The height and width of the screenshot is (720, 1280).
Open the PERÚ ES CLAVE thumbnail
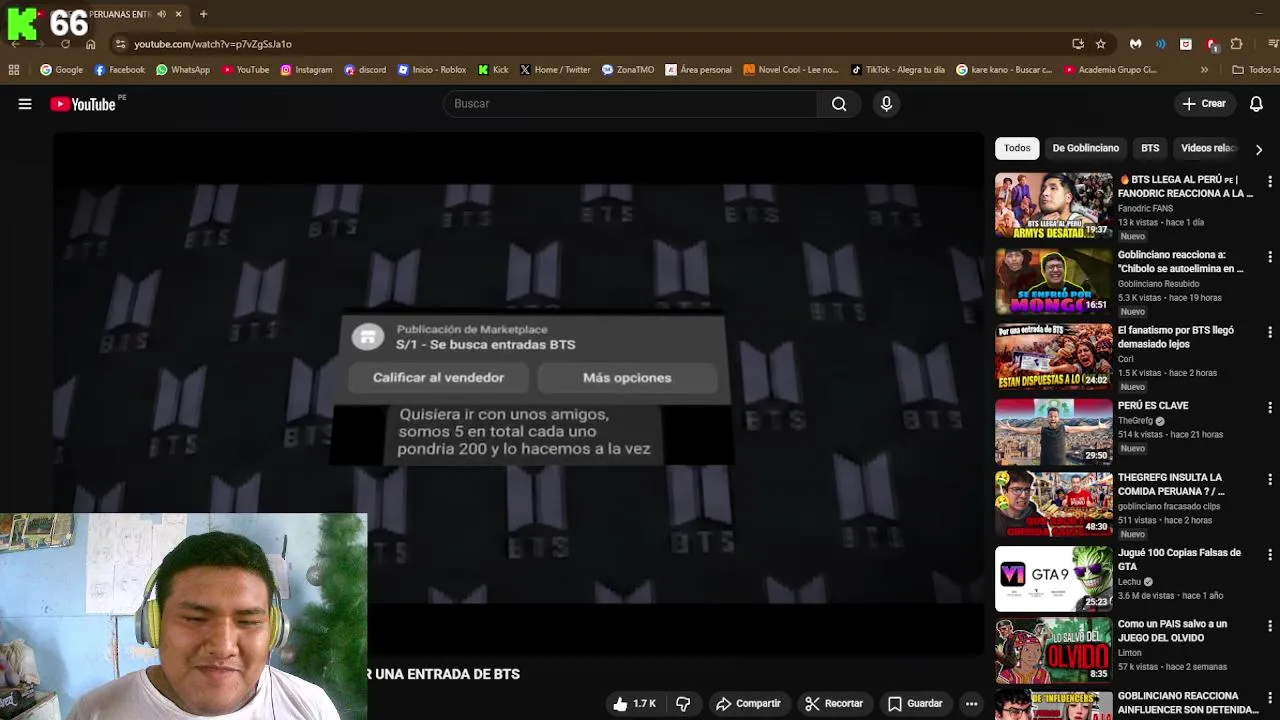pos(1053,432)
